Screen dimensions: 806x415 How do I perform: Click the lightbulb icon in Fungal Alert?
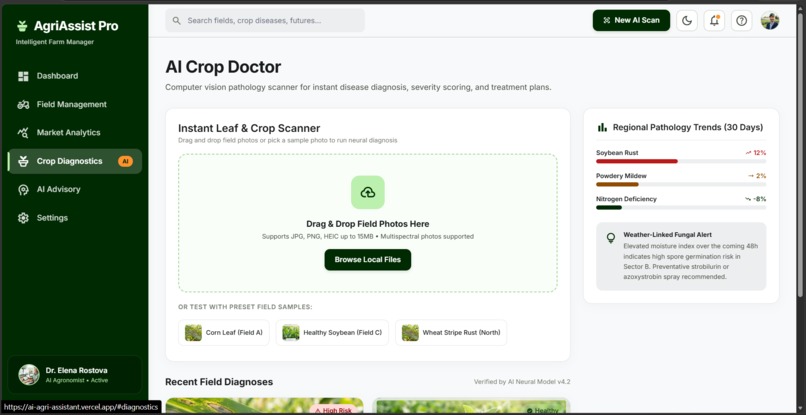tap(611, 238)
